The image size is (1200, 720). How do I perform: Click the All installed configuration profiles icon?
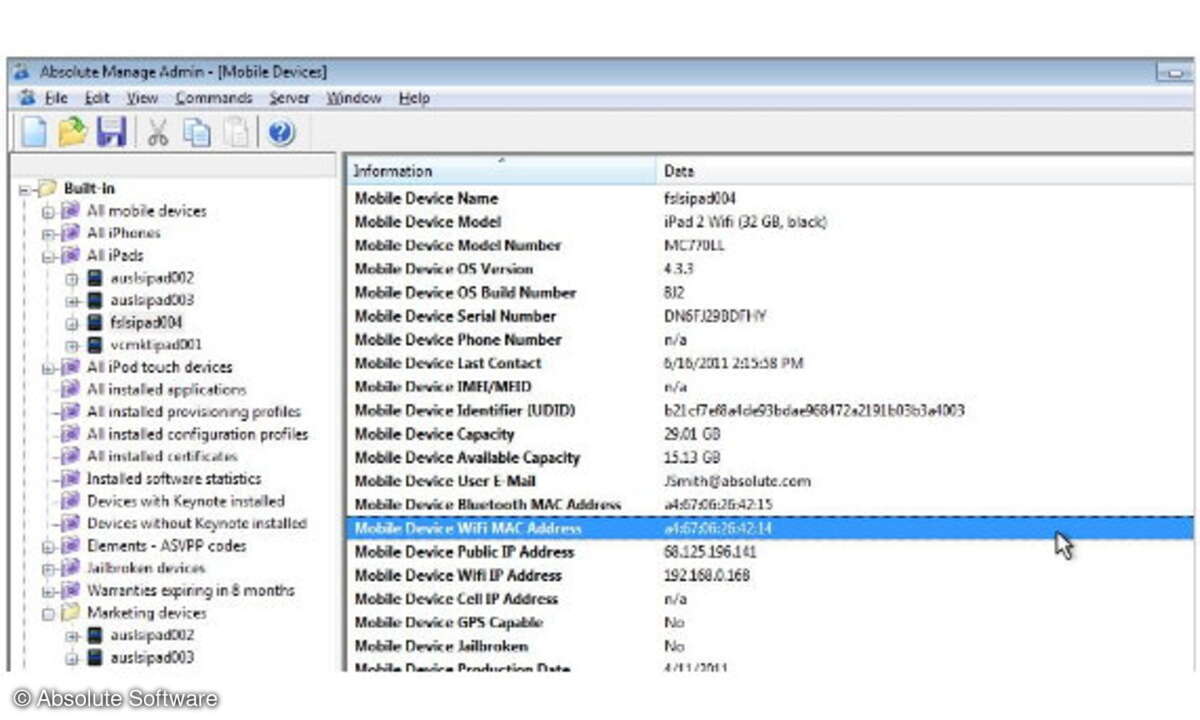point(70,434)
